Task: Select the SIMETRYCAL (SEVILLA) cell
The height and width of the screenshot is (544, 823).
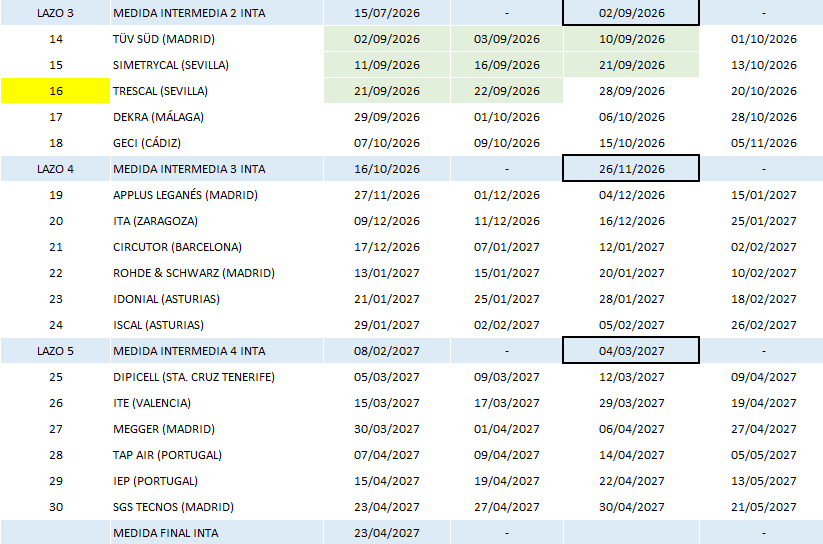Action: point(217,65)
